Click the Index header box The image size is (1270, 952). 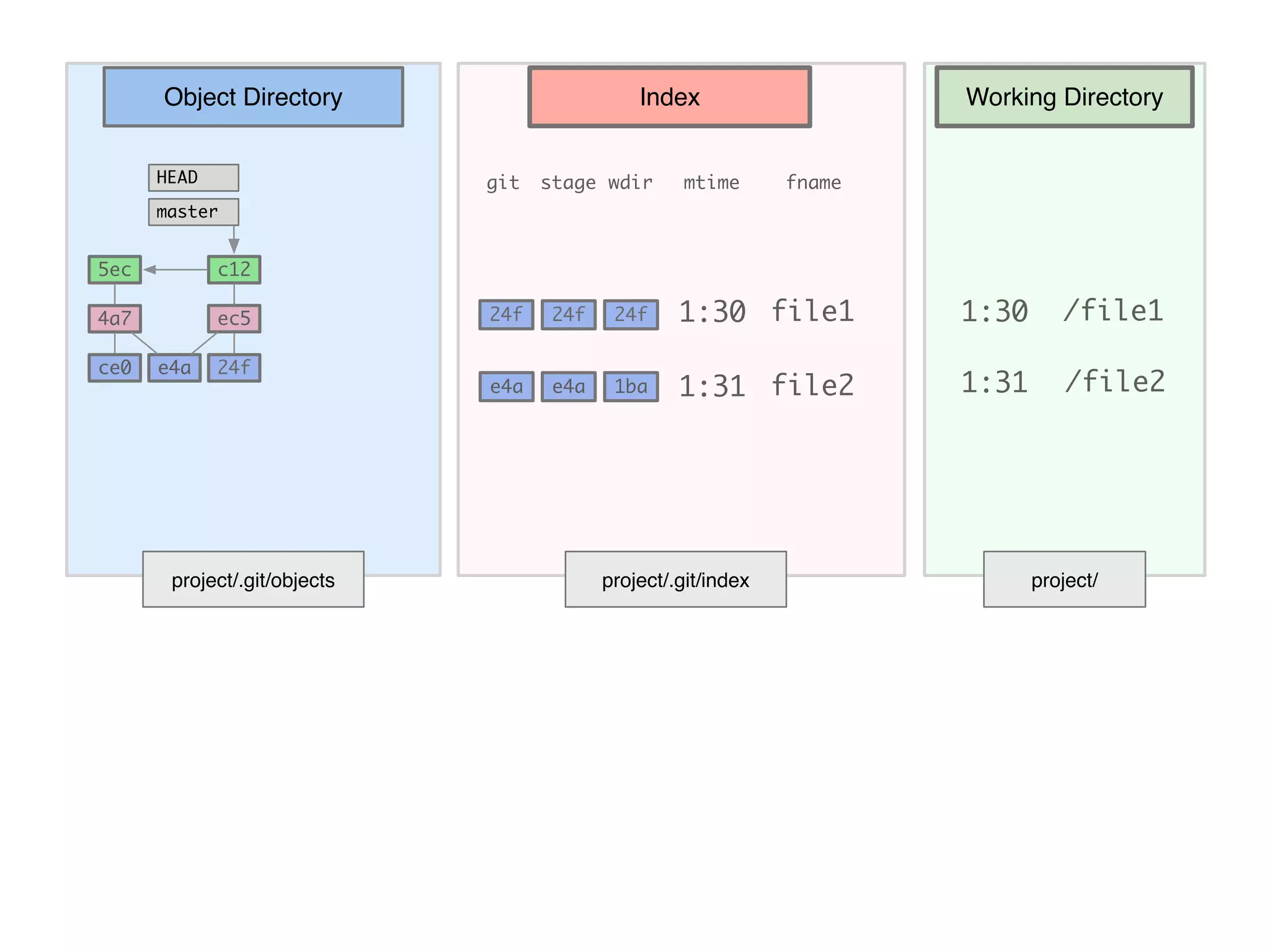(x=669, y=97)
